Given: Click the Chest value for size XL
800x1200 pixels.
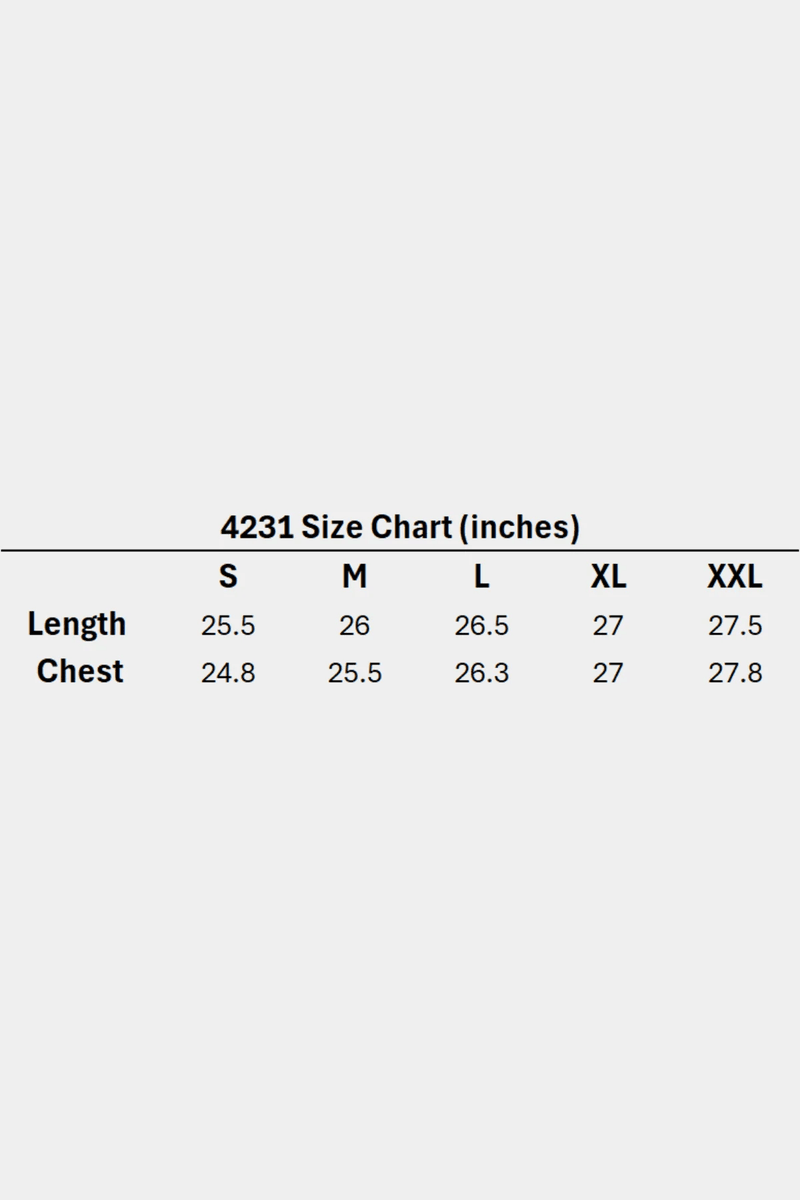Looking at the screenshot, I should 608,673.
